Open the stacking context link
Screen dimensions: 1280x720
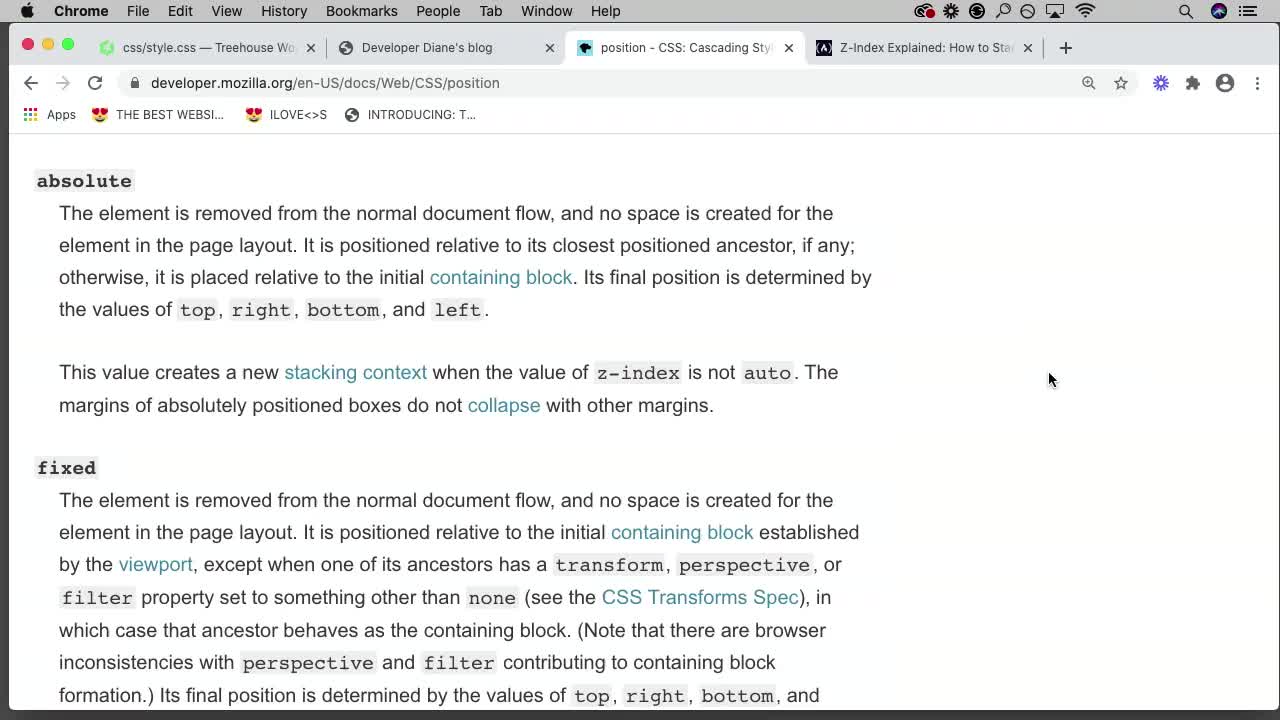click(355, 372)
